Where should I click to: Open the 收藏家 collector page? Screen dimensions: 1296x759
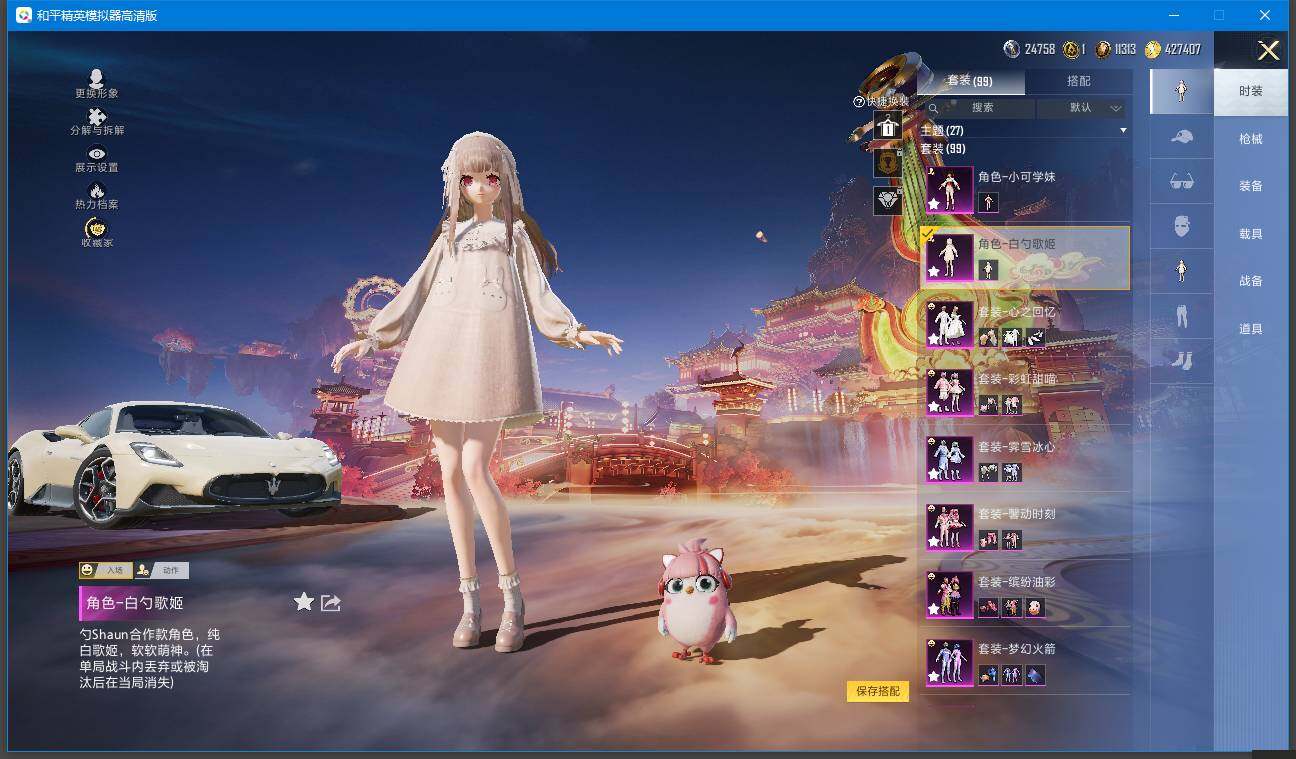click(x=97, y=234)
